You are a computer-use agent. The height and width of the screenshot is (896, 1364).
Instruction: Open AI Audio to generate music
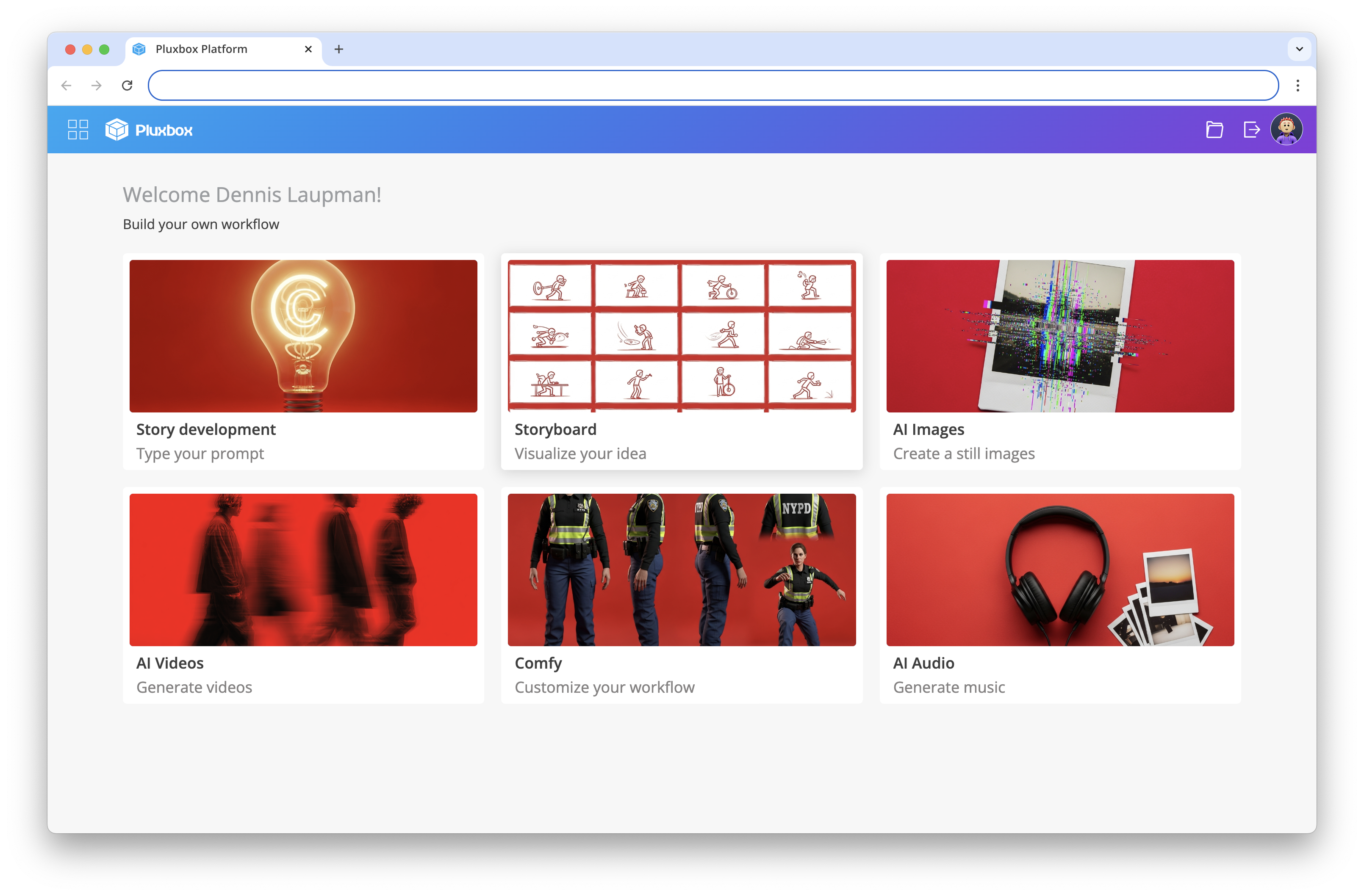1060,596
